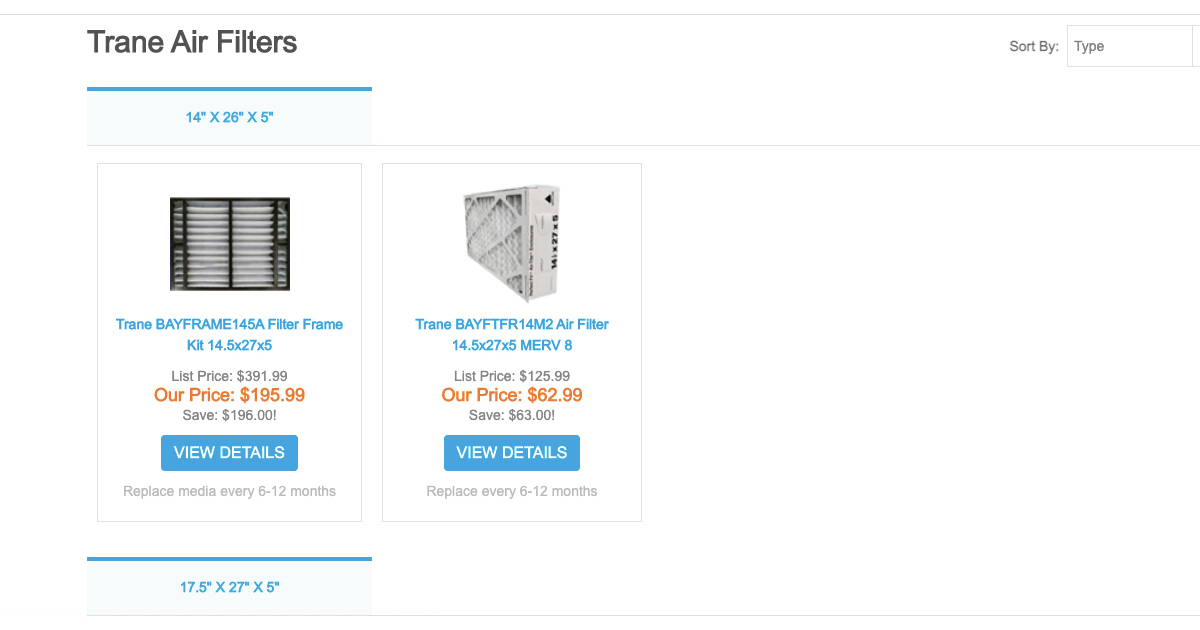This screenshot has width=1200, height=630.
Task: View details for the BAYFTFR14M2 MERV 8 filter
Action: 511,452
